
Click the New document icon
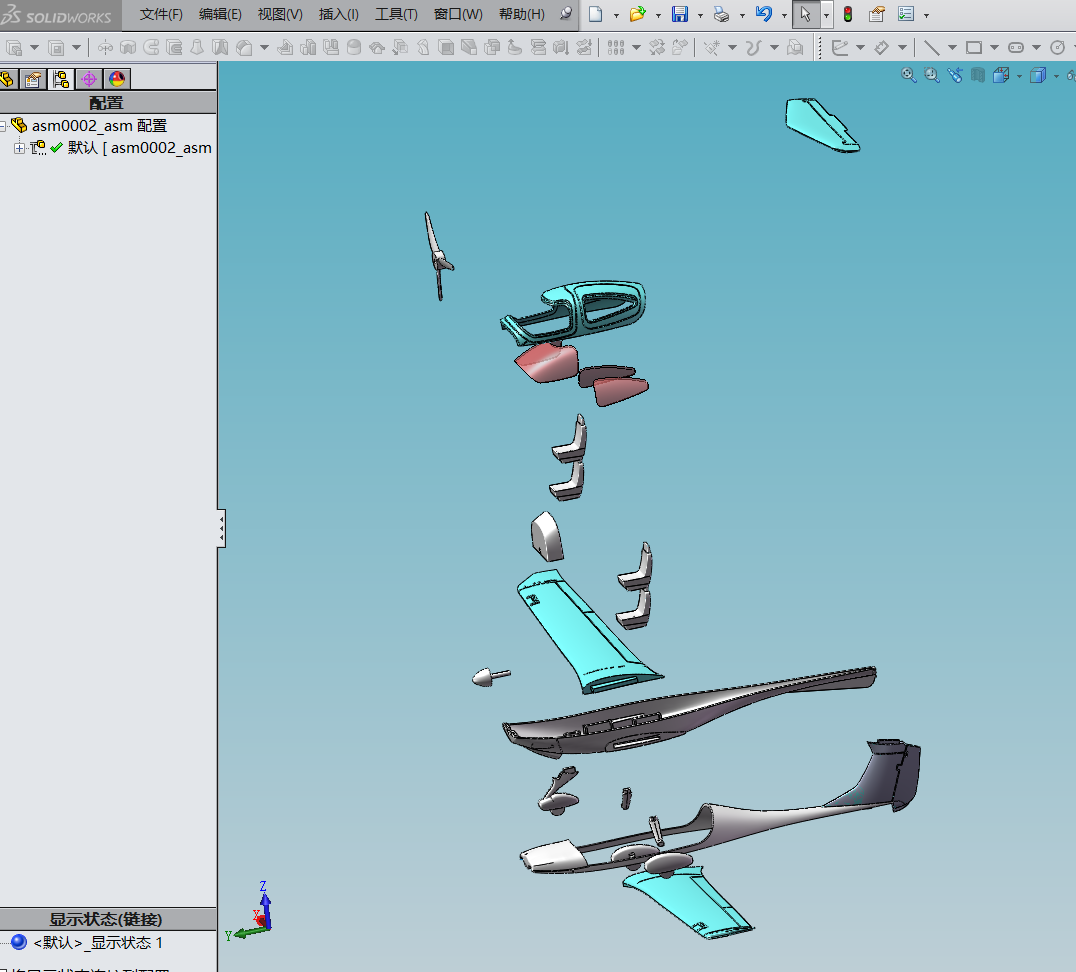point(596,14)
